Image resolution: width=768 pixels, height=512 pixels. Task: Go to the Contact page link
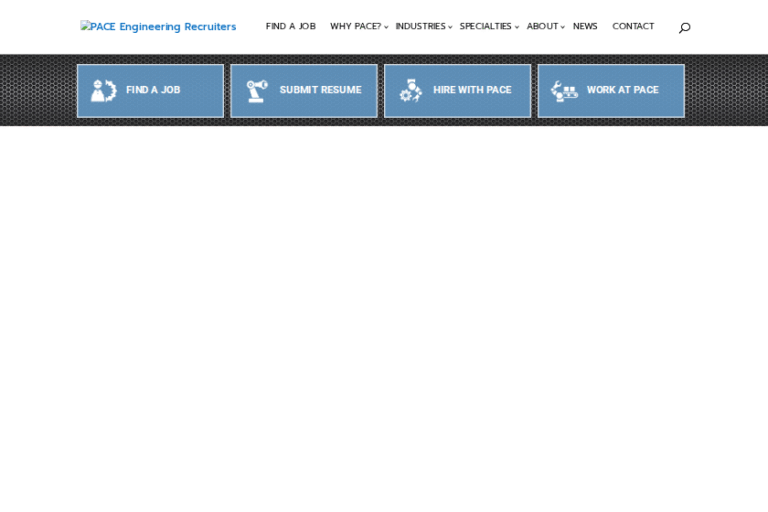point(633,27)
